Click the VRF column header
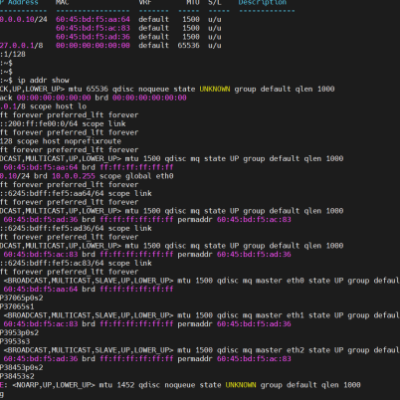This screenshot has width=400, height=400. (x=145, y=3)
